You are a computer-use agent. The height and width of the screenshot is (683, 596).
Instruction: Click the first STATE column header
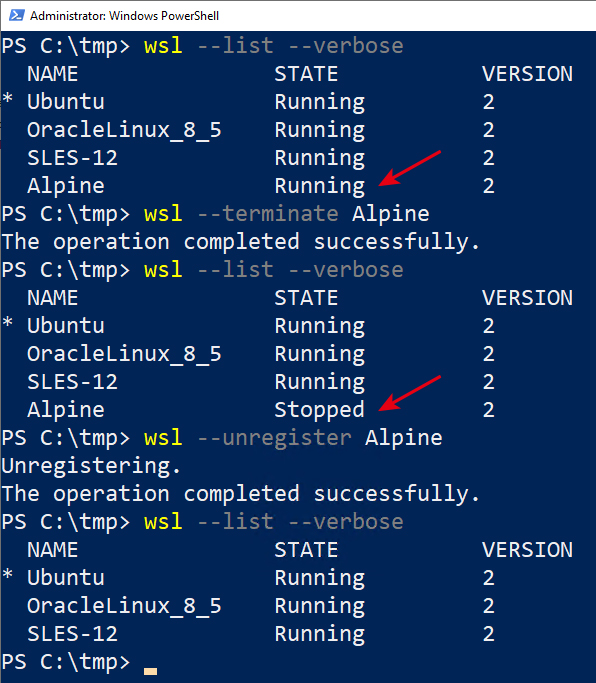(x=306, y=74)
